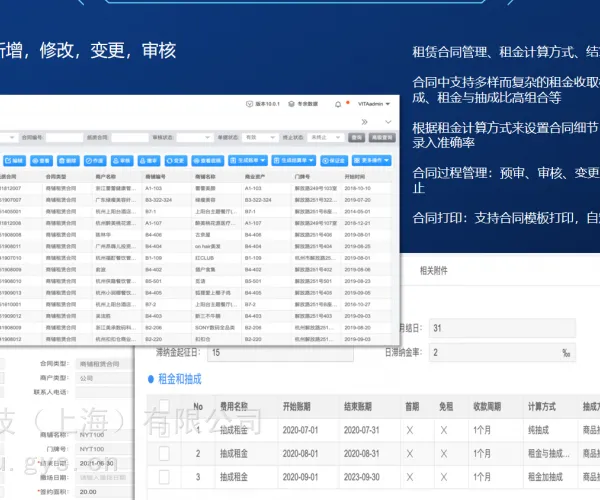Click 计算方式 cell 纯抽成
The width and height of the screenshot is (600, 500).
click(538, 430)
